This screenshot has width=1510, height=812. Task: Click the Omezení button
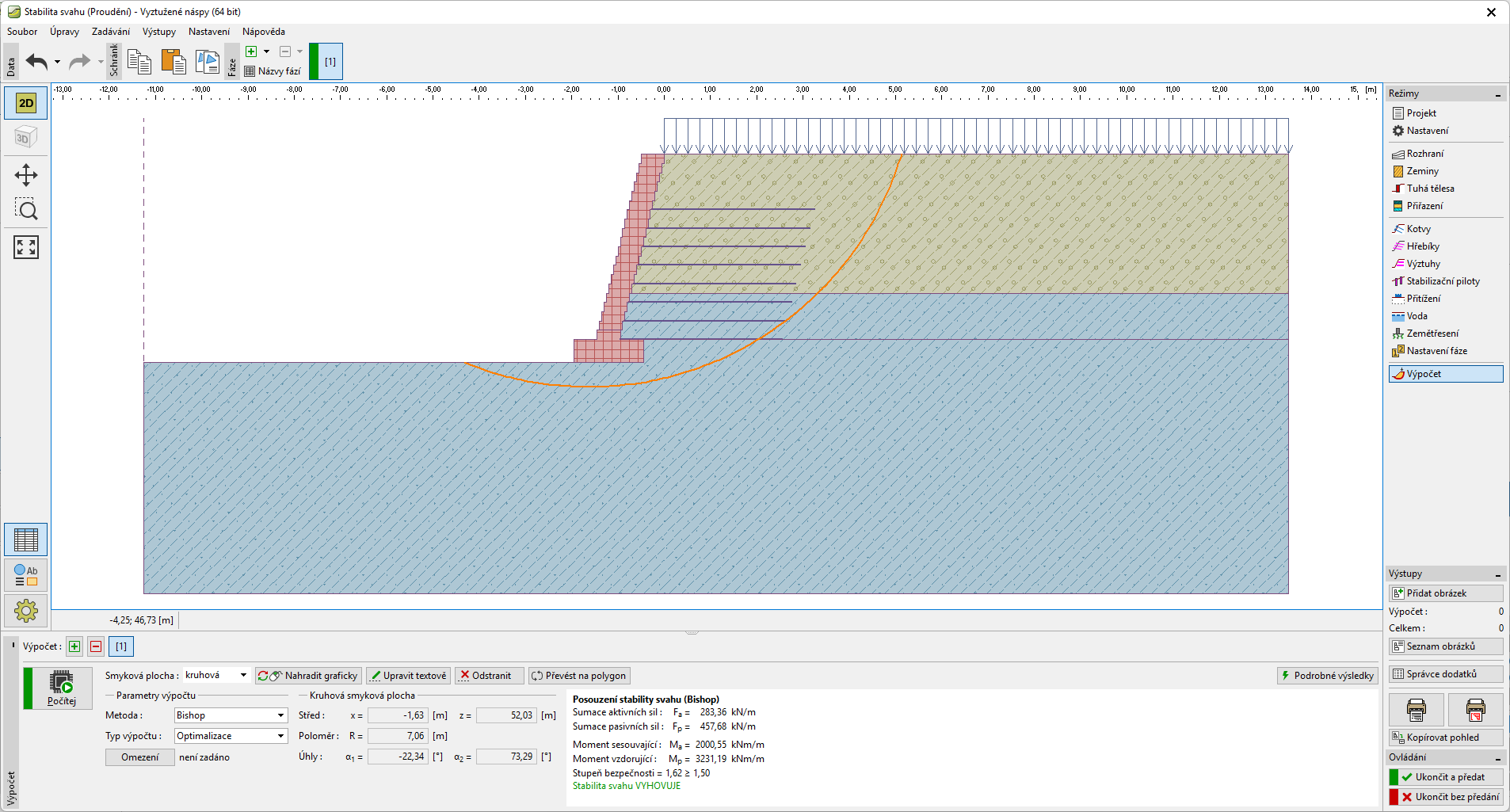point(139,757)
